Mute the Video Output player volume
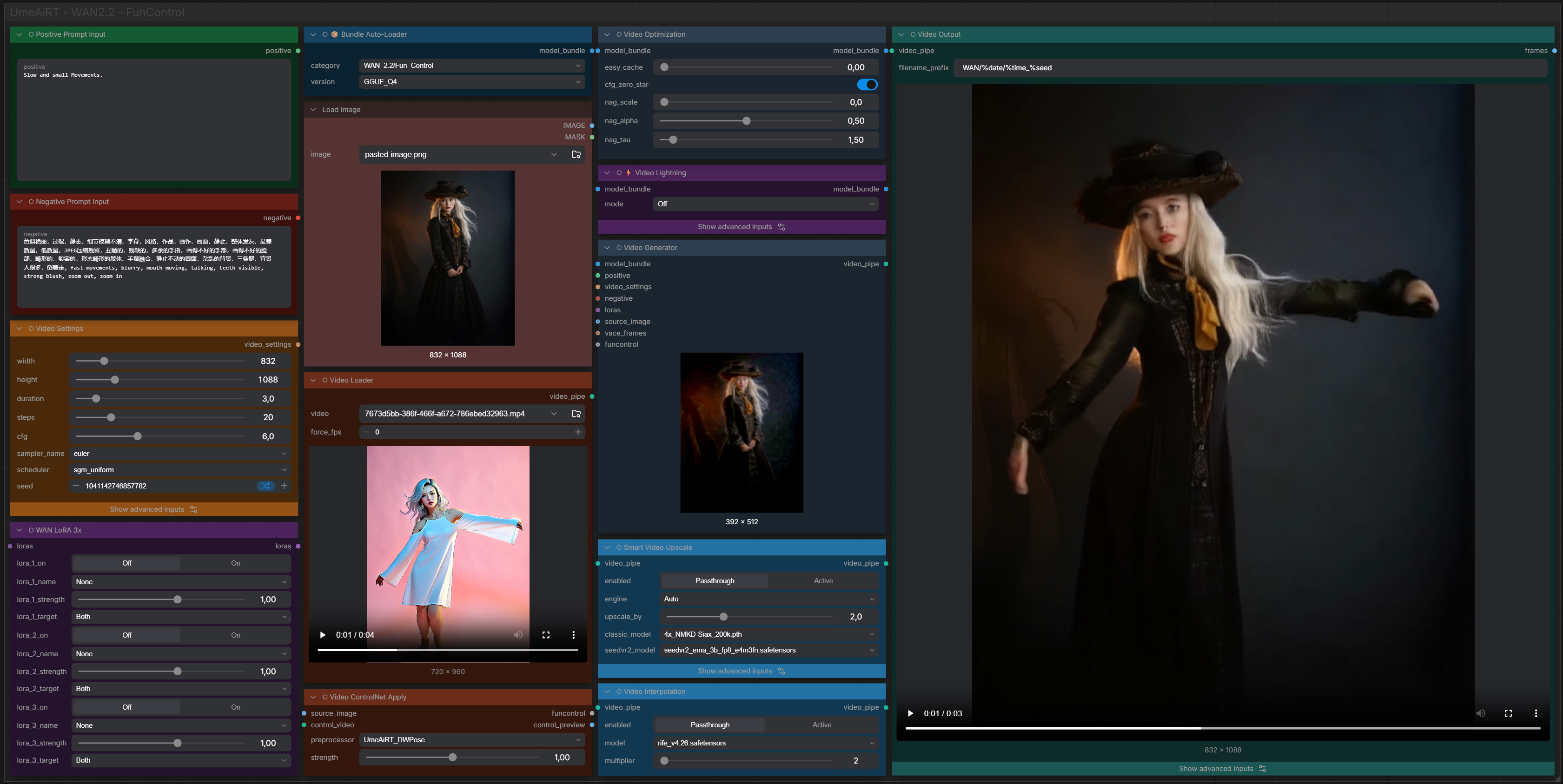This screenshot has width=1563, height=784. click(x=1481, y=713)
